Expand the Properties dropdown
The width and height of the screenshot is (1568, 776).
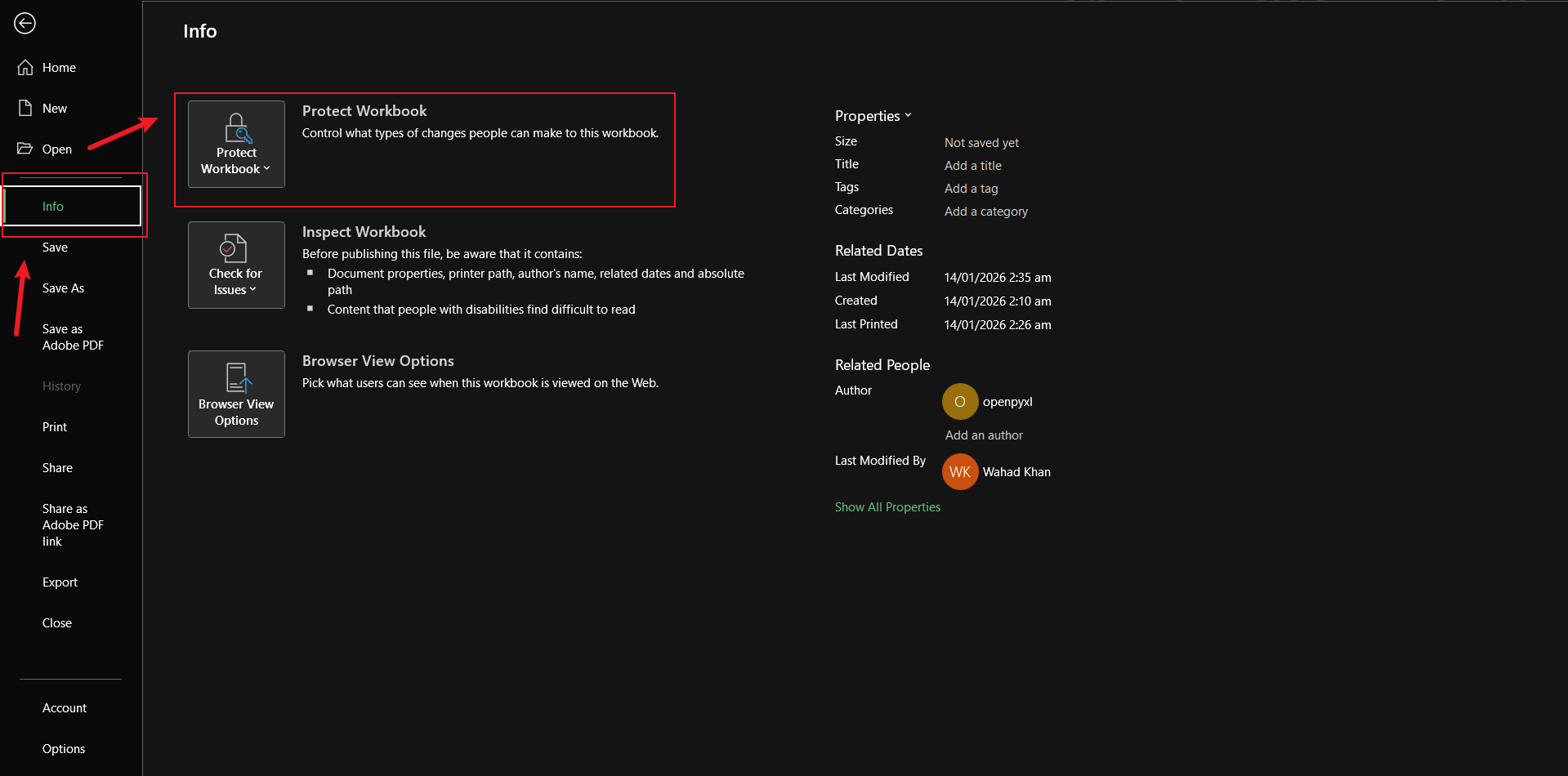coord(873,116)
